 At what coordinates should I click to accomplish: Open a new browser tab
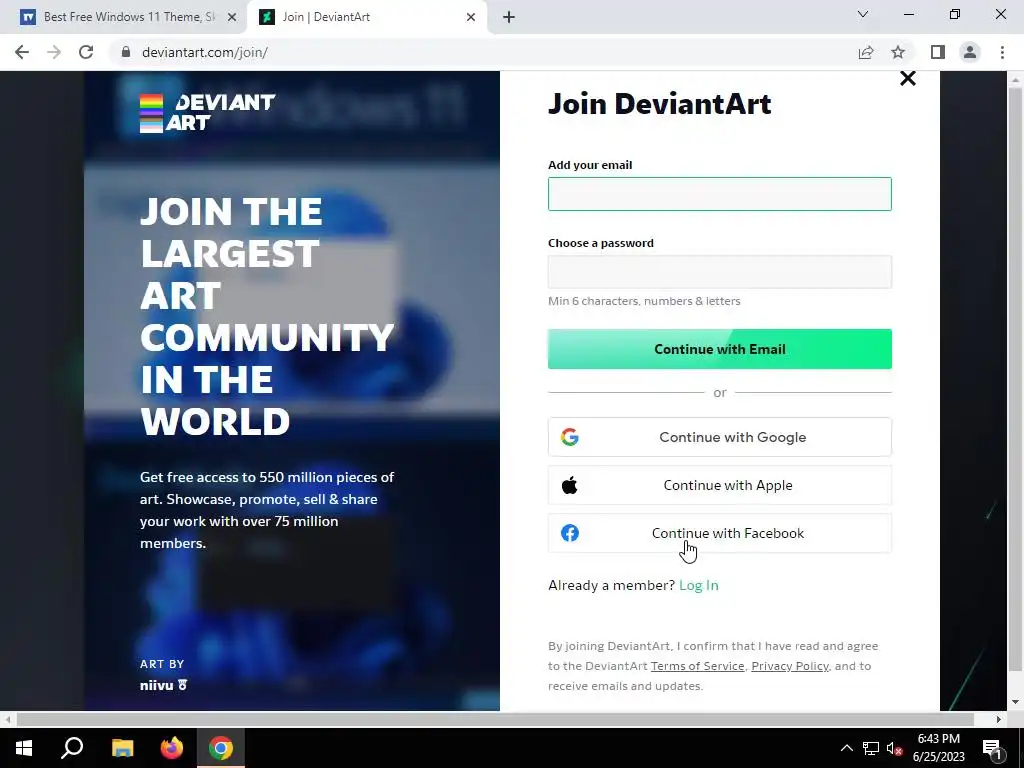pyautogui.click(x=509, y=18)
